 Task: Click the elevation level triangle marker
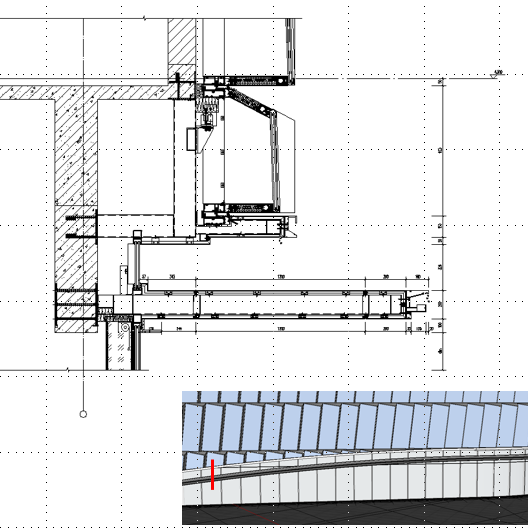[x=494, y=76]
